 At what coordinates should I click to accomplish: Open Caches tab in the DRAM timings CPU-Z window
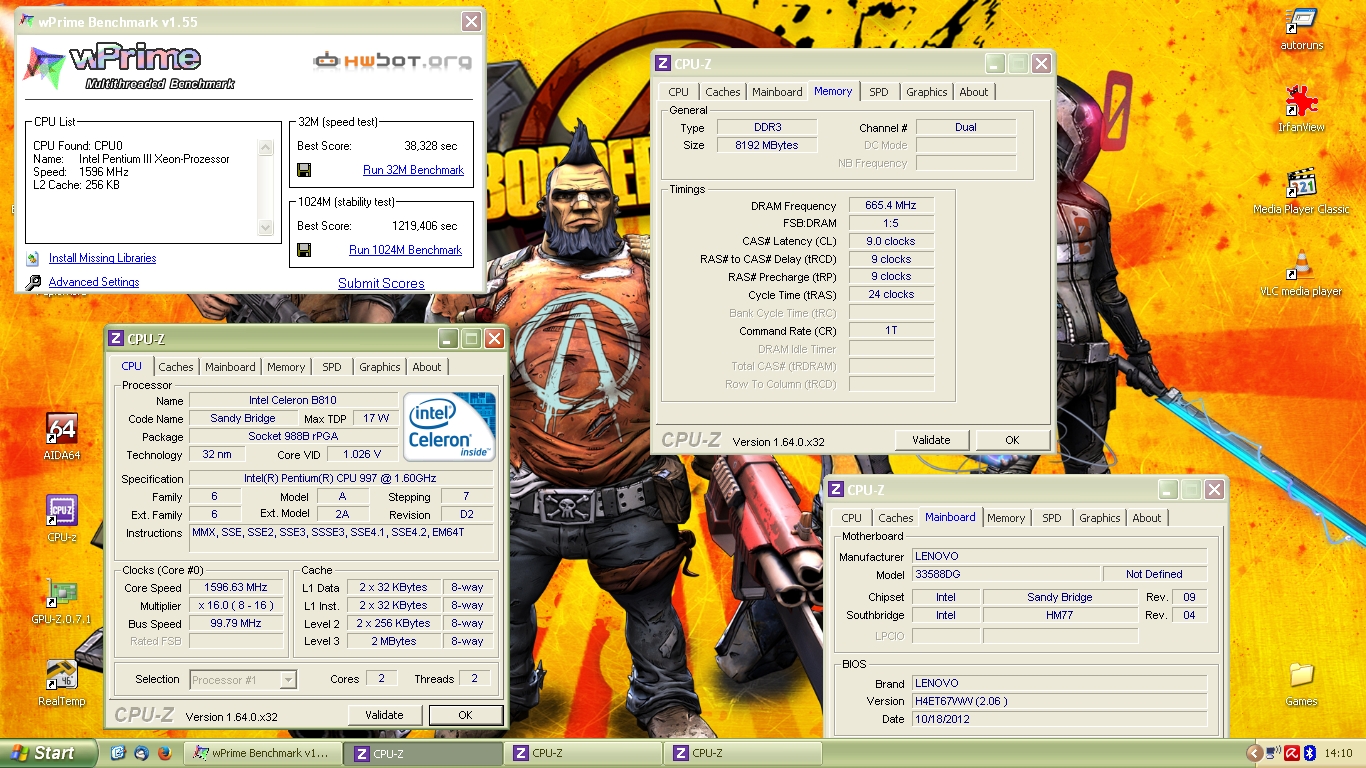723,92
